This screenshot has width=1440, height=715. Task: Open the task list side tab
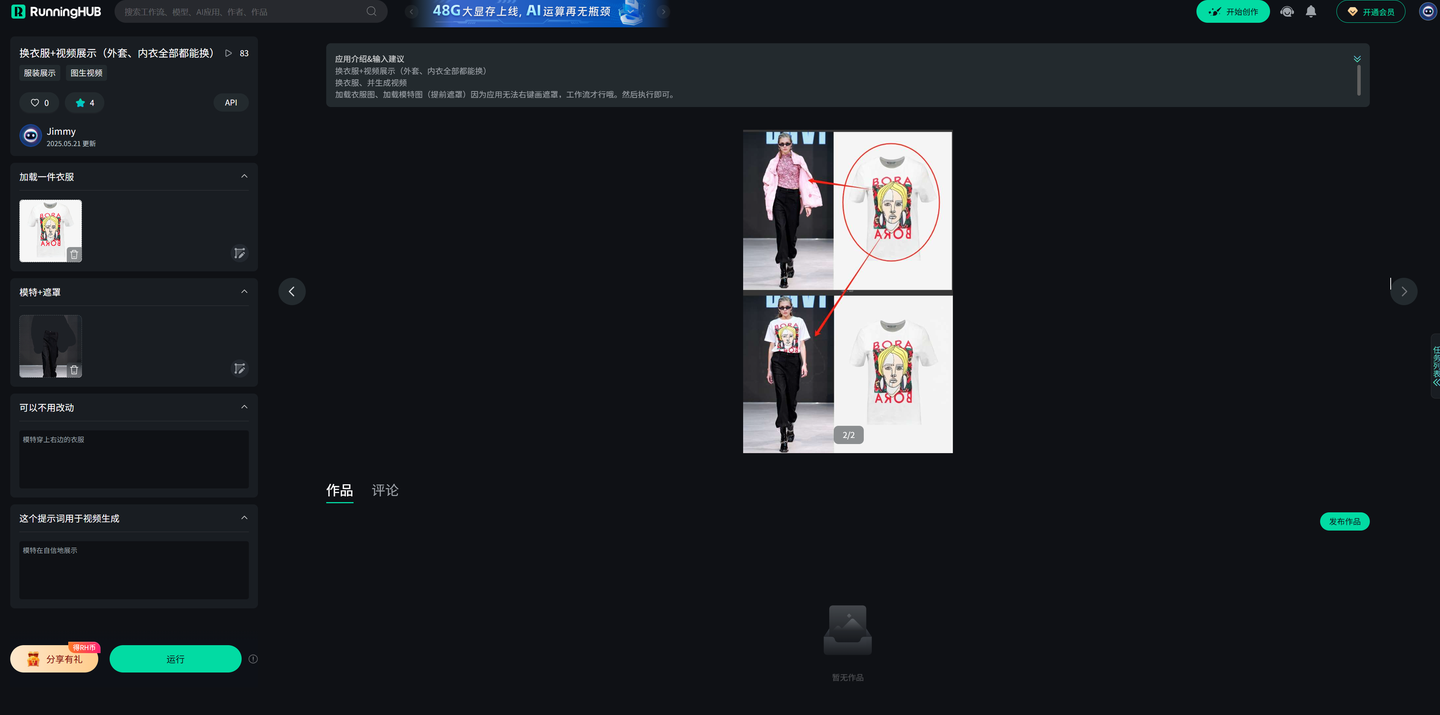click(1435, 366)
